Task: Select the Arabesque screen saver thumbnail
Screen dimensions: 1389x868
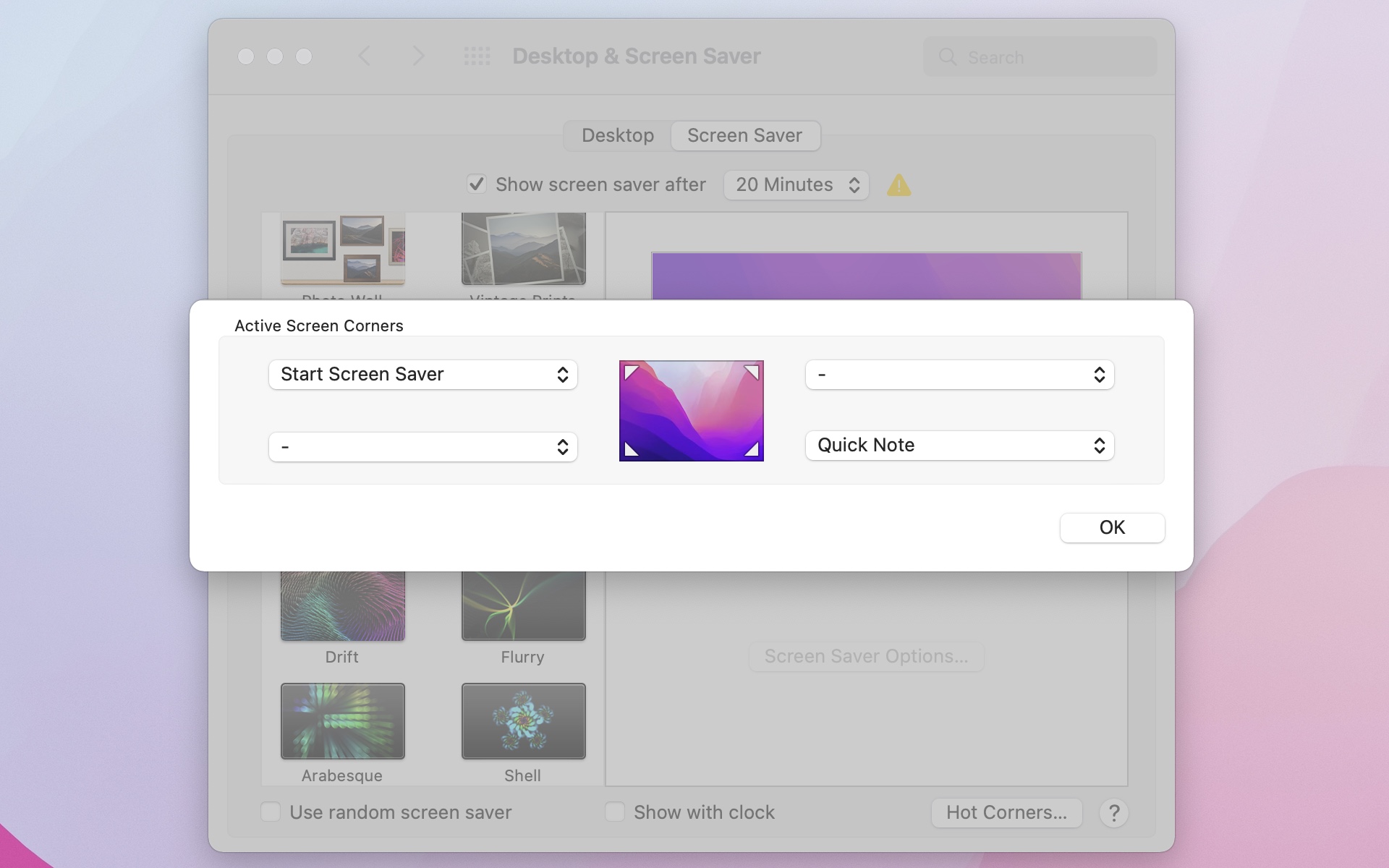Action: [x=342, y=721]
